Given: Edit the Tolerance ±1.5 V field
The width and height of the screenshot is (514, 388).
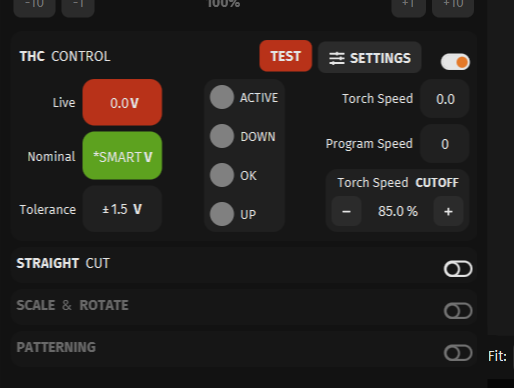Looking at the screenshot, I should (x=122, y=209).
